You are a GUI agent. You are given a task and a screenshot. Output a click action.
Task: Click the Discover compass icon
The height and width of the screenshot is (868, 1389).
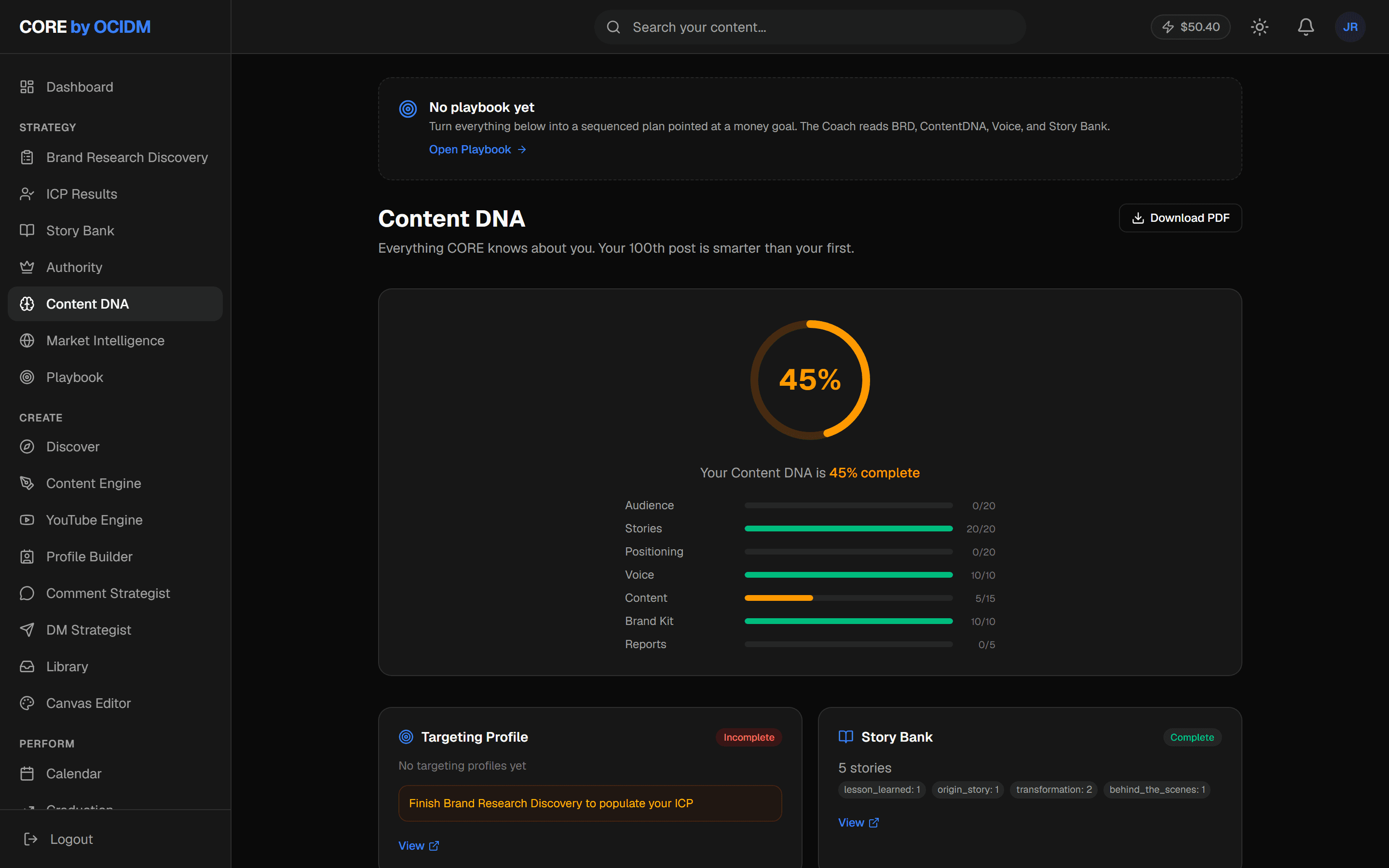point(27,447)
